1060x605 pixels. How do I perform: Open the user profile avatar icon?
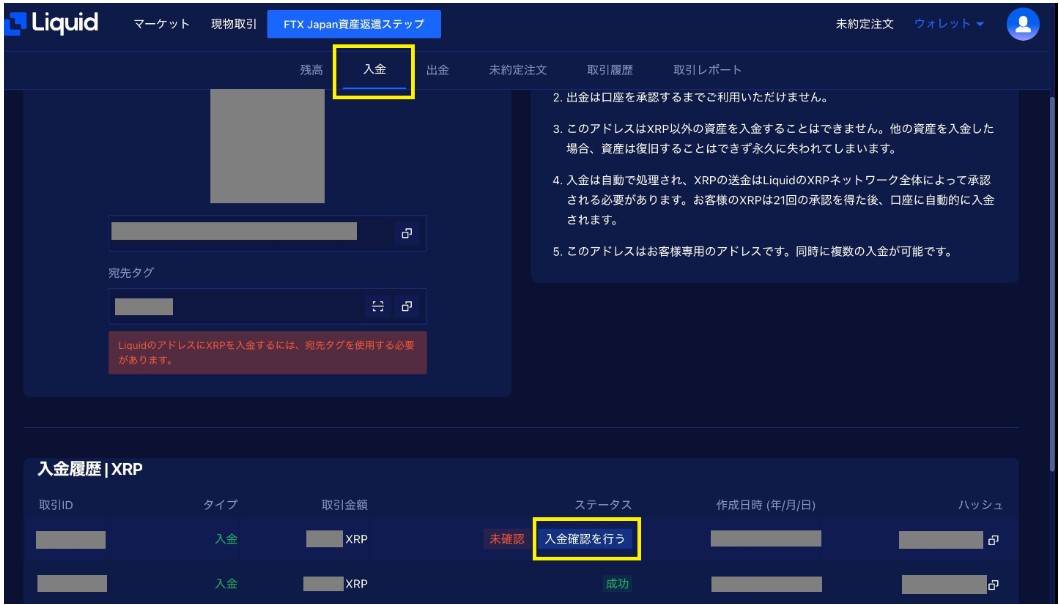[x=1023, y=24]
